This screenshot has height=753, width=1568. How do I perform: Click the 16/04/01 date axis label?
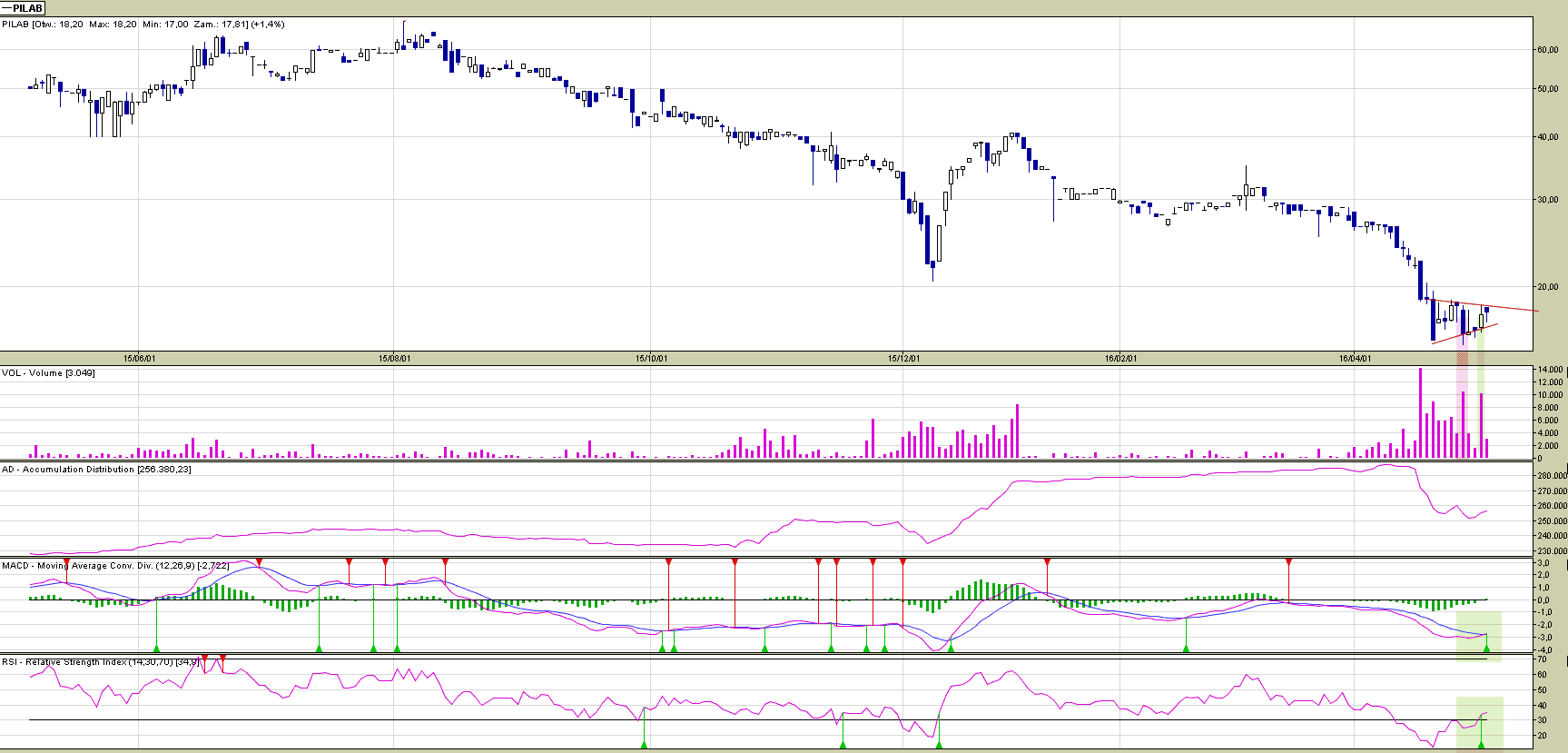pyautogui.click(x=1355, y=359)
